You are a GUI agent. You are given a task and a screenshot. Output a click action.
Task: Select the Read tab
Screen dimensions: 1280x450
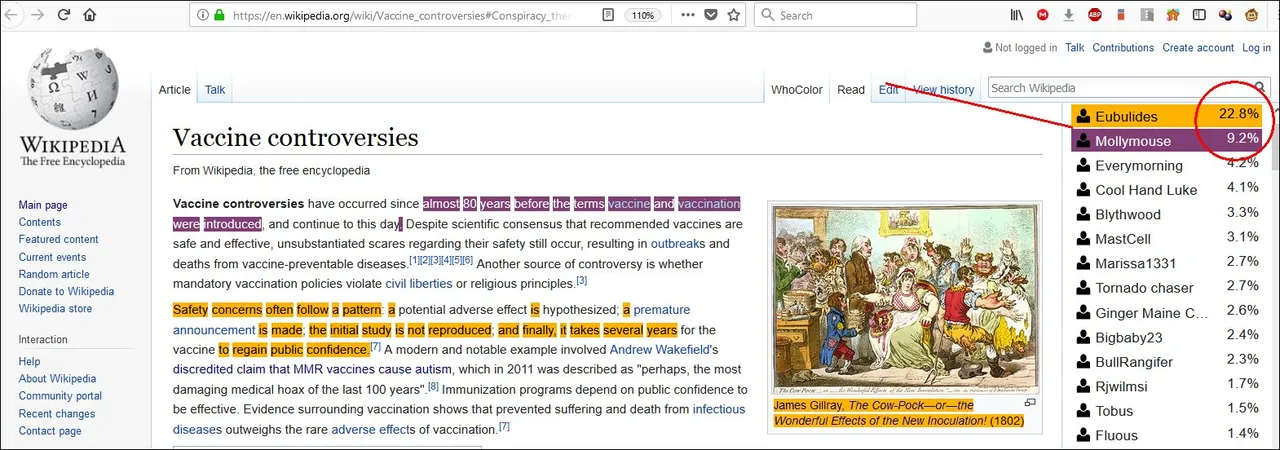click(x=851, y=90)
